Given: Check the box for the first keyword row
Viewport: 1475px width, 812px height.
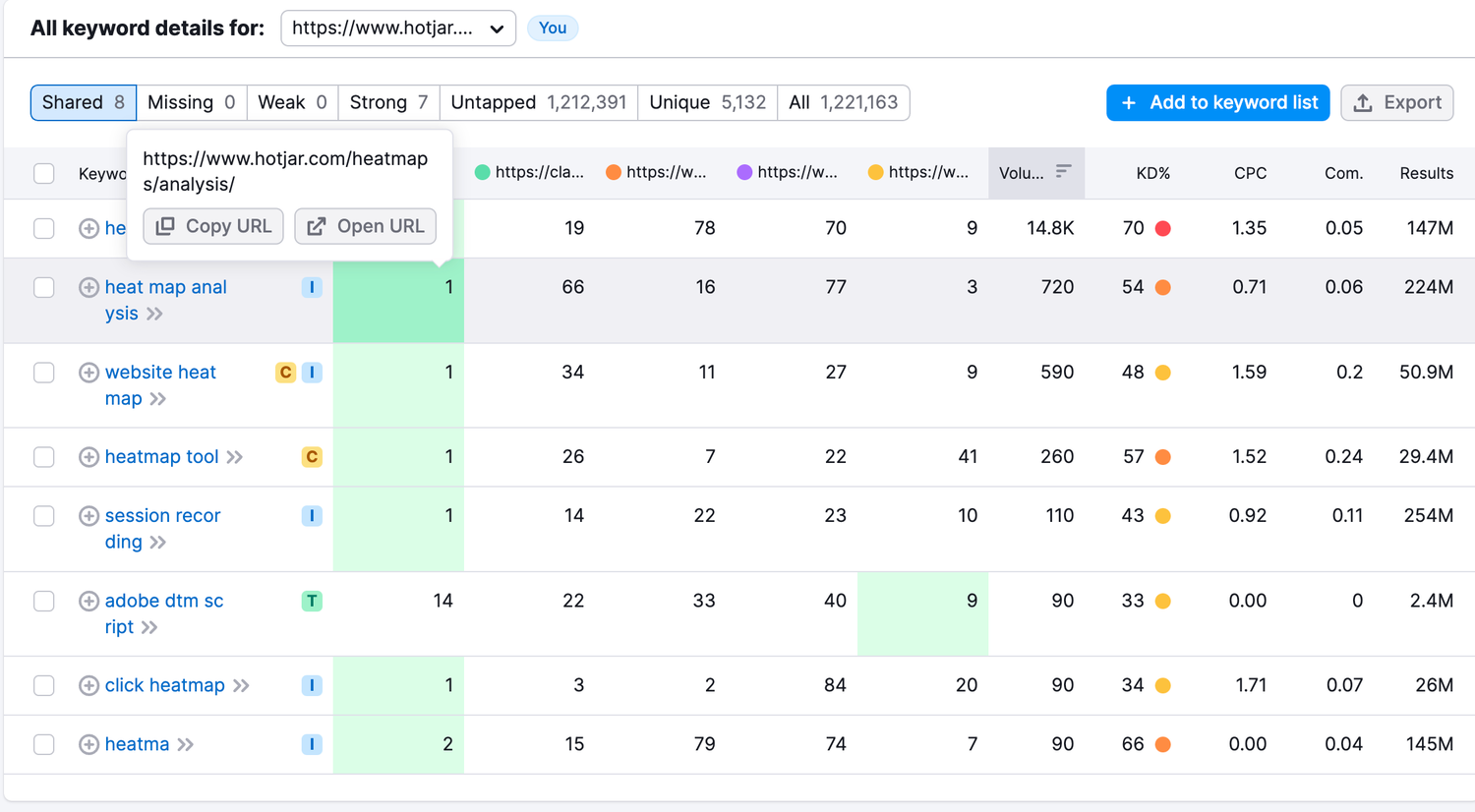Looking at the screenshot, I should tap(44, 228).
